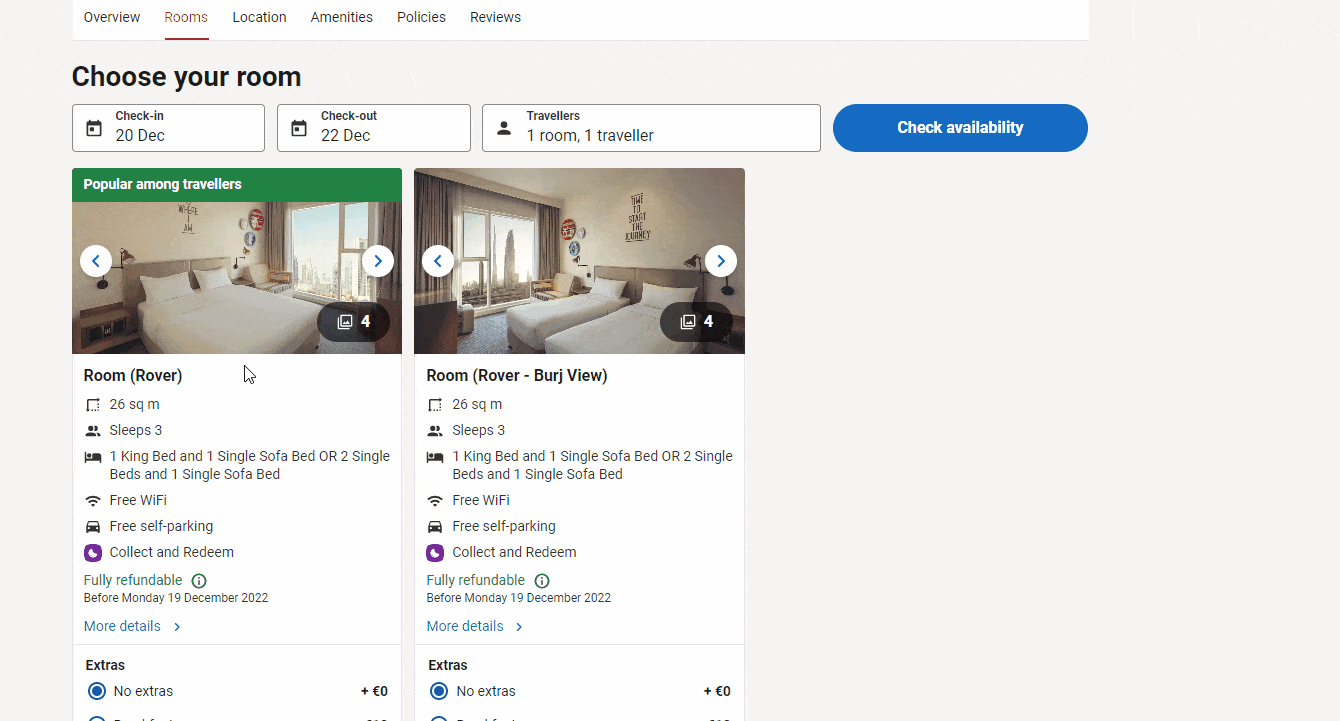
Task: Choose the Breakfast extra radio under Room (Rover)
Action: pyautogui.click(x=97, y=718)
